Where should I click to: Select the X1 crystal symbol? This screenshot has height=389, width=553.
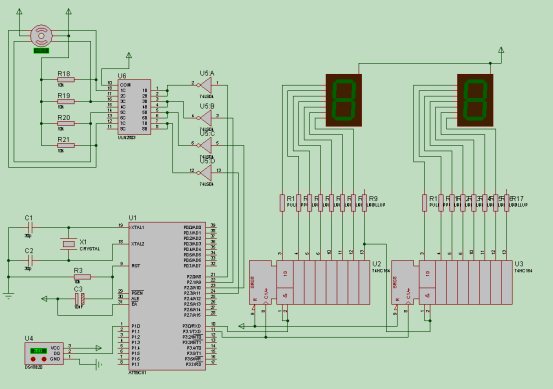(x=69, y=244)
